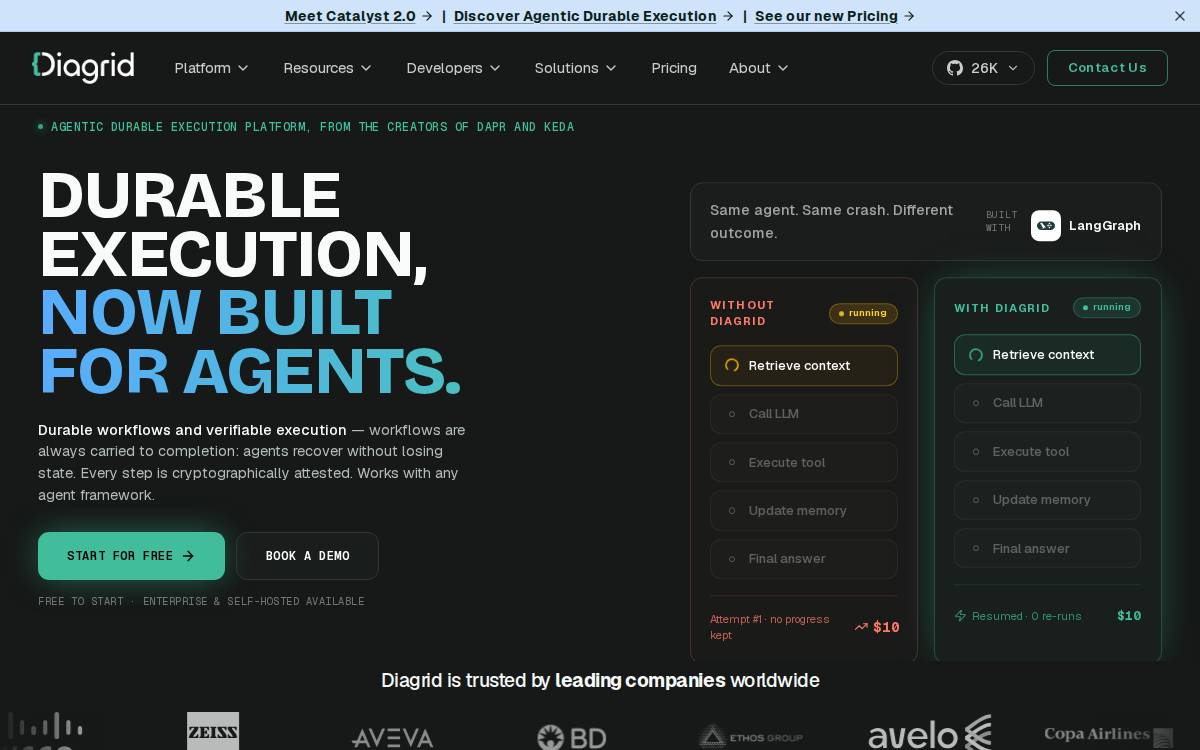This screenshot has height=750, width=1200.
Task: Select Final answer step in With Diagrid panel
Action: coord(1047,548)
